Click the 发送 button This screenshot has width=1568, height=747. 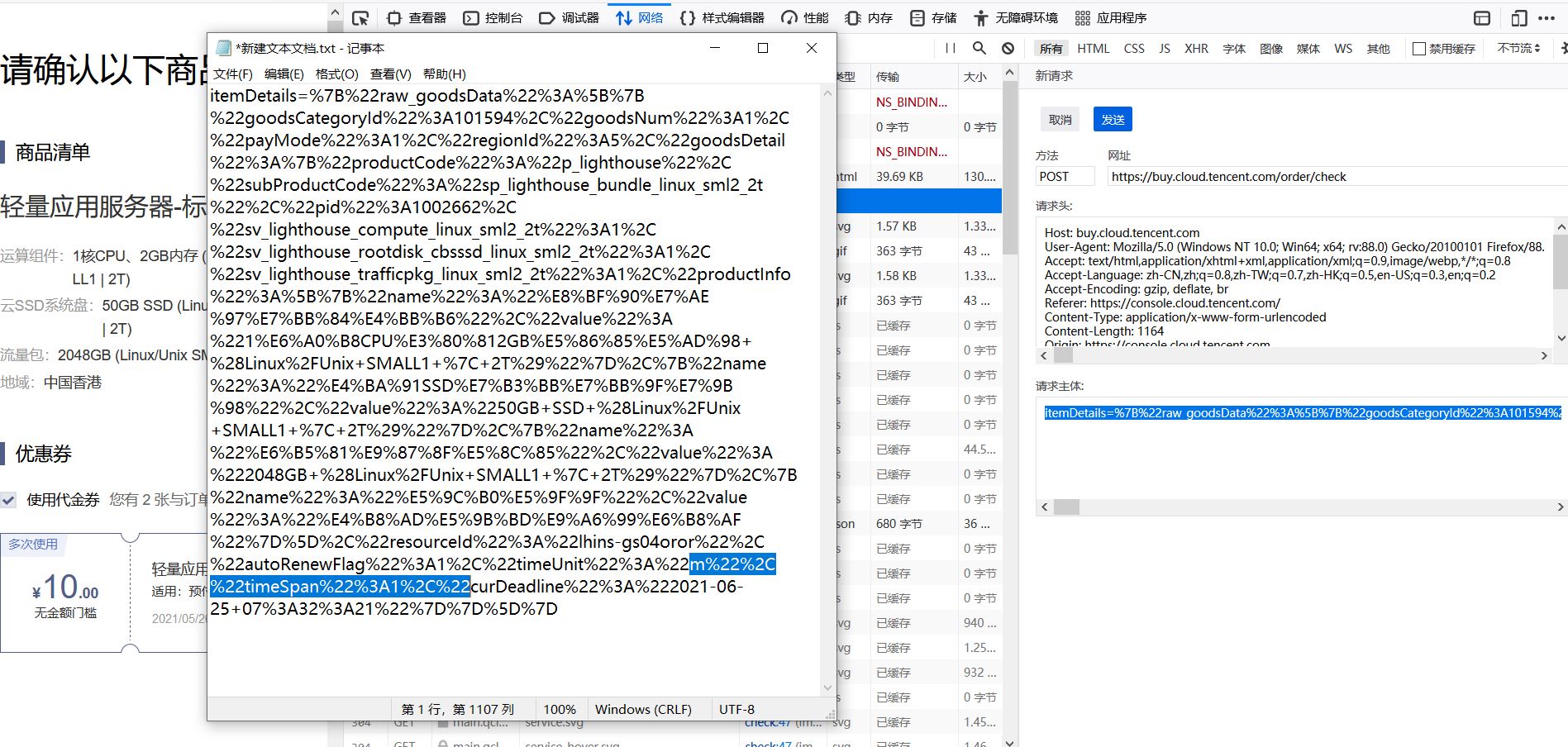1113,120
